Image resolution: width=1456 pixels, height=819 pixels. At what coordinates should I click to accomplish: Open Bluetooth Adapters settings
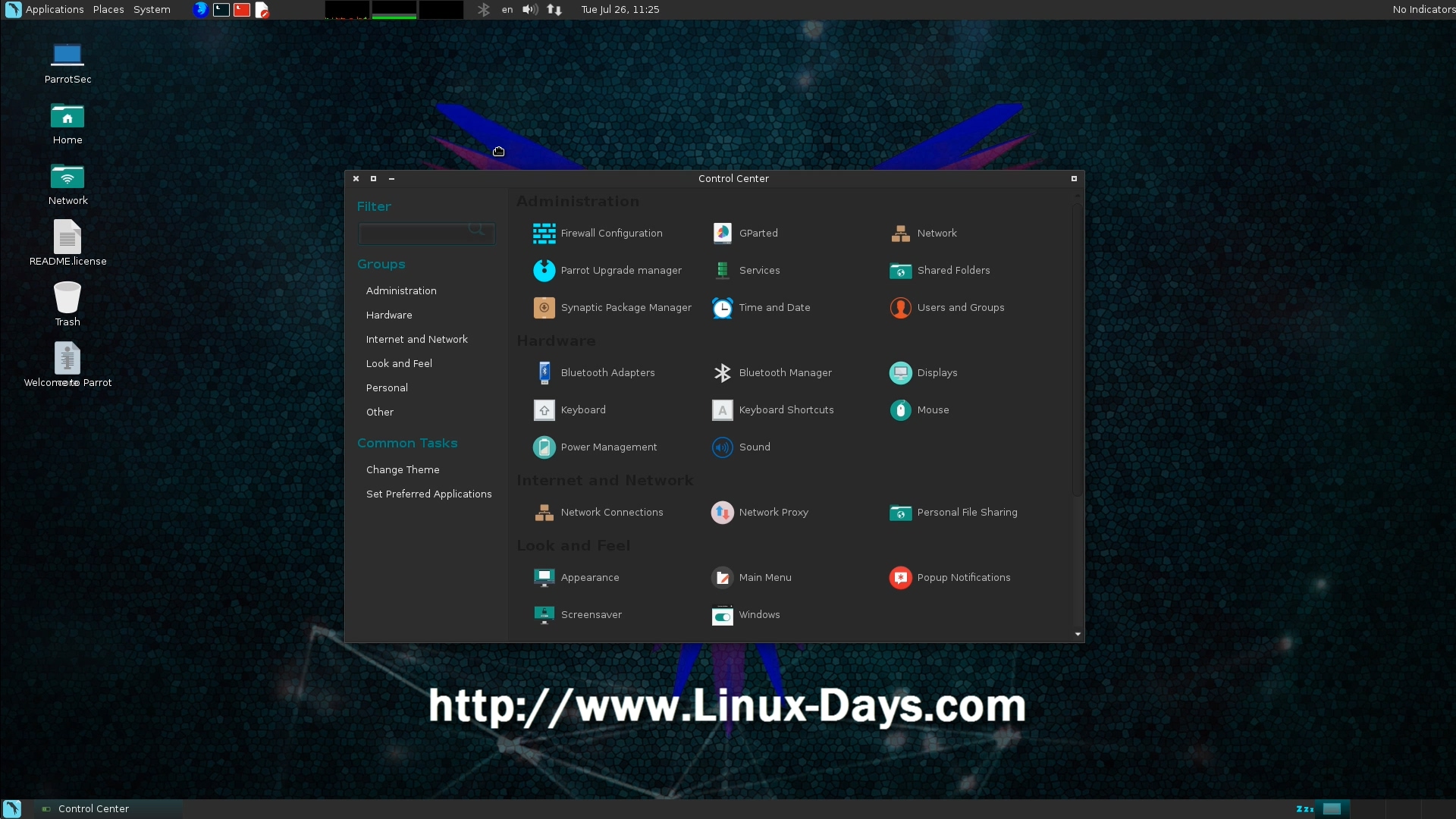pyautogui.click(x=594, y=372)
